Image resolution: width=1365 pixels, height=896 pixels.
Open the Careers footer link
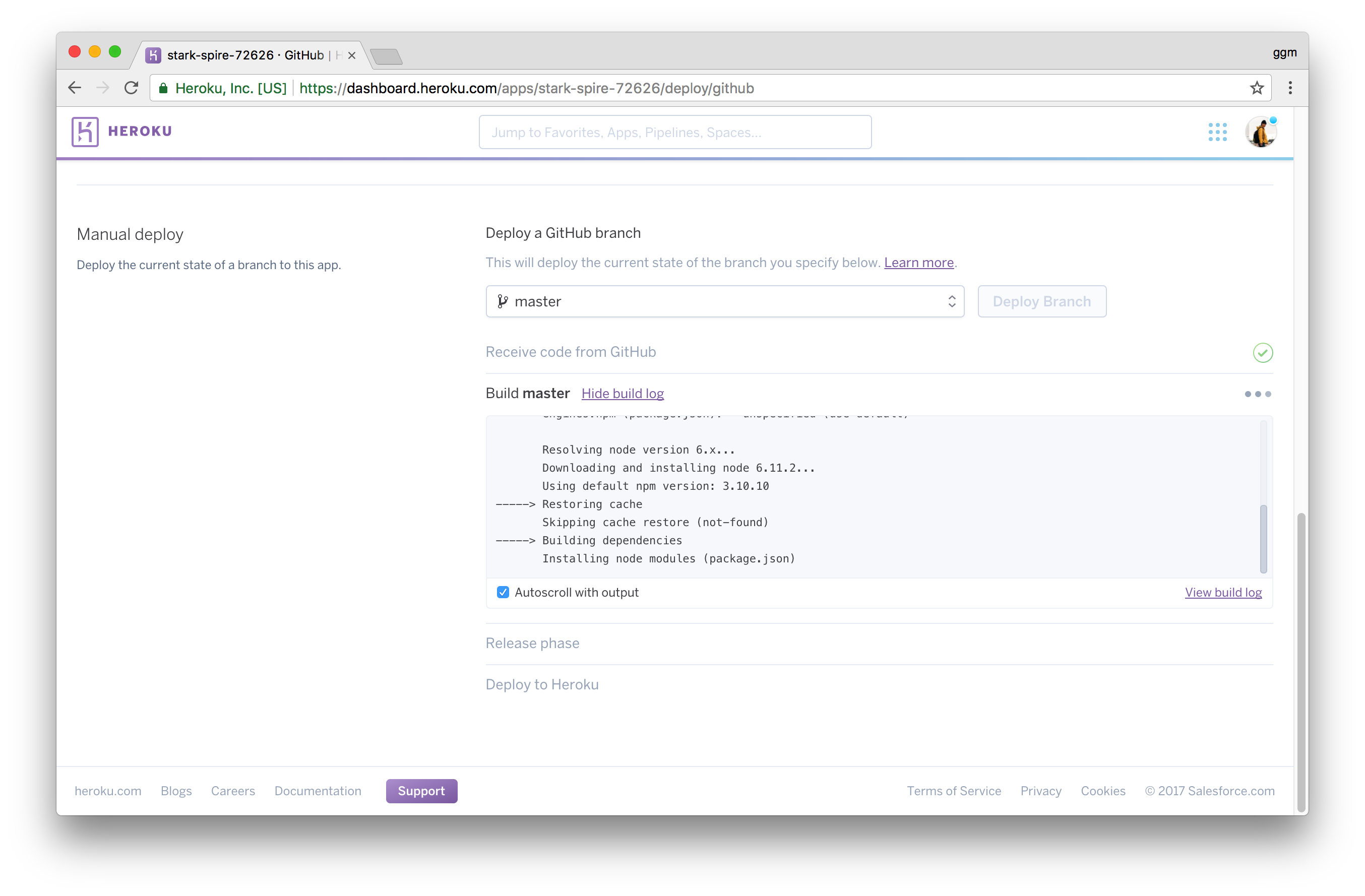[x=233, y=791]
